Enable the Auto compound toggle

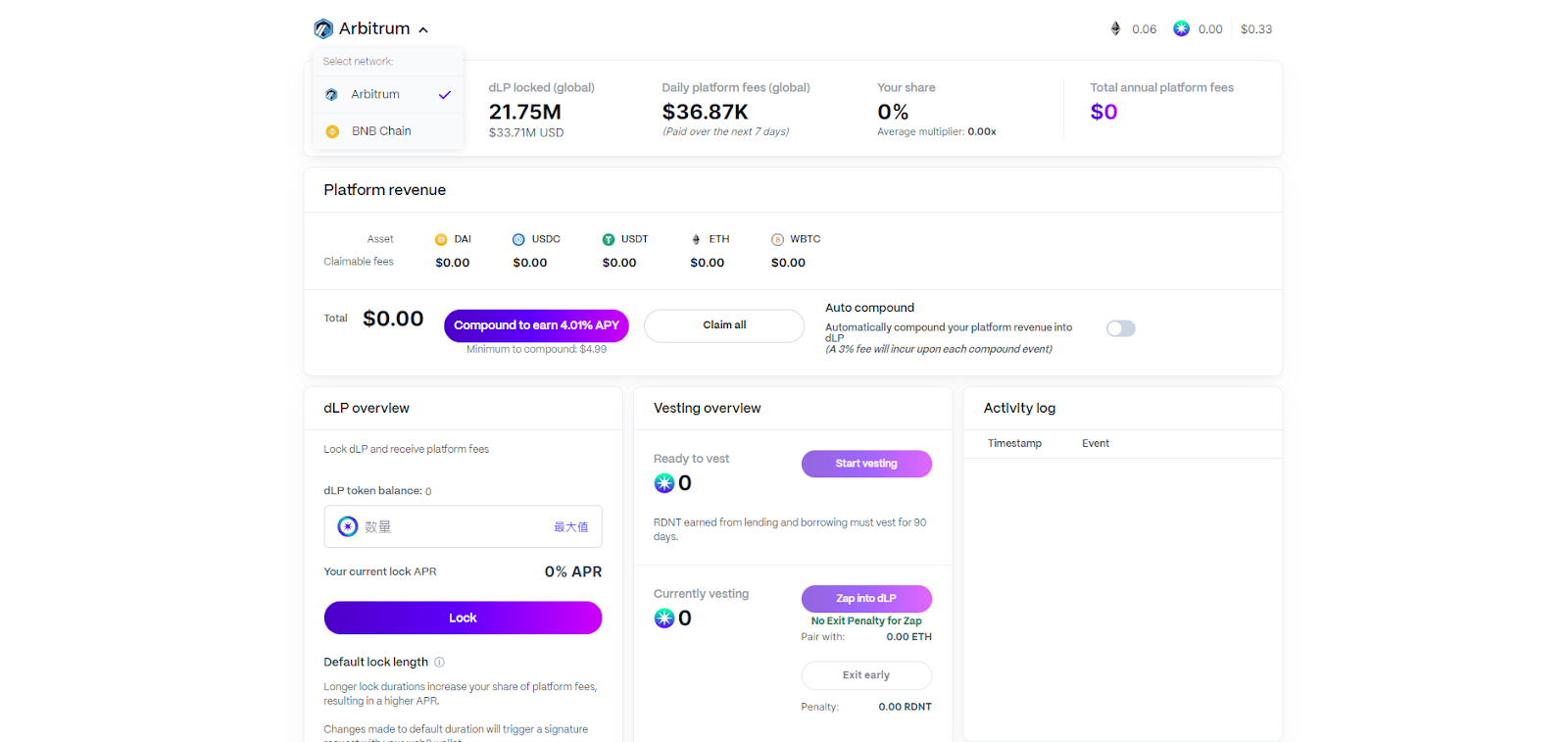[1121, 328]
